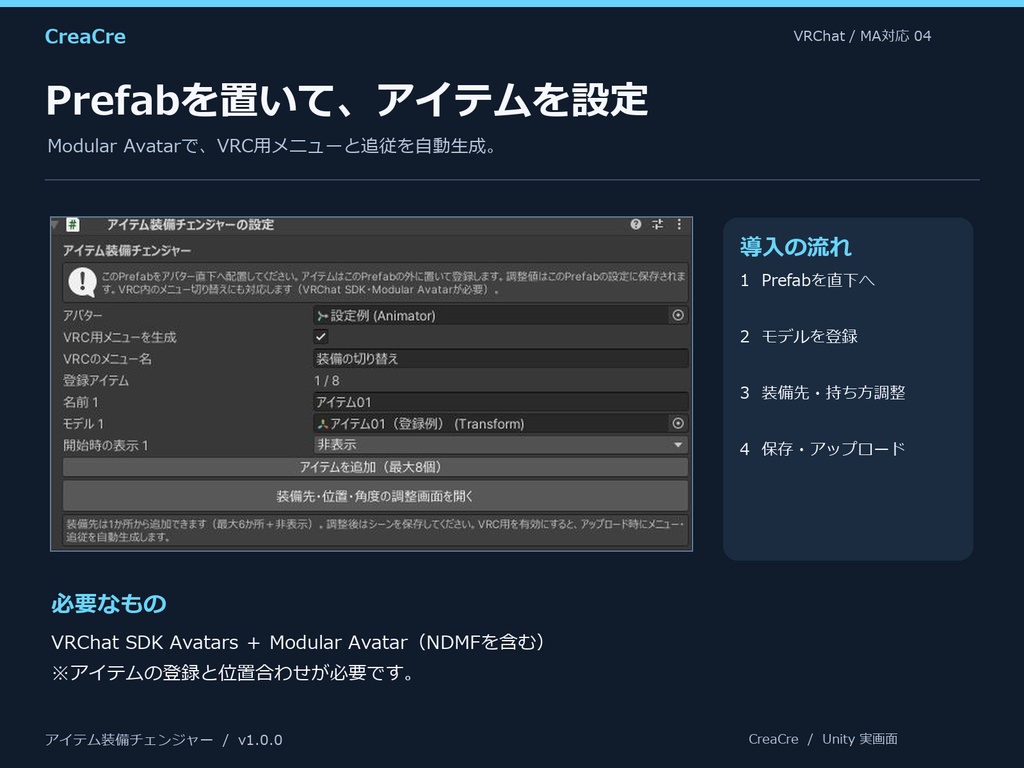
Task: Click the v1.0.0 footer text
Action: tap(260, 740)
